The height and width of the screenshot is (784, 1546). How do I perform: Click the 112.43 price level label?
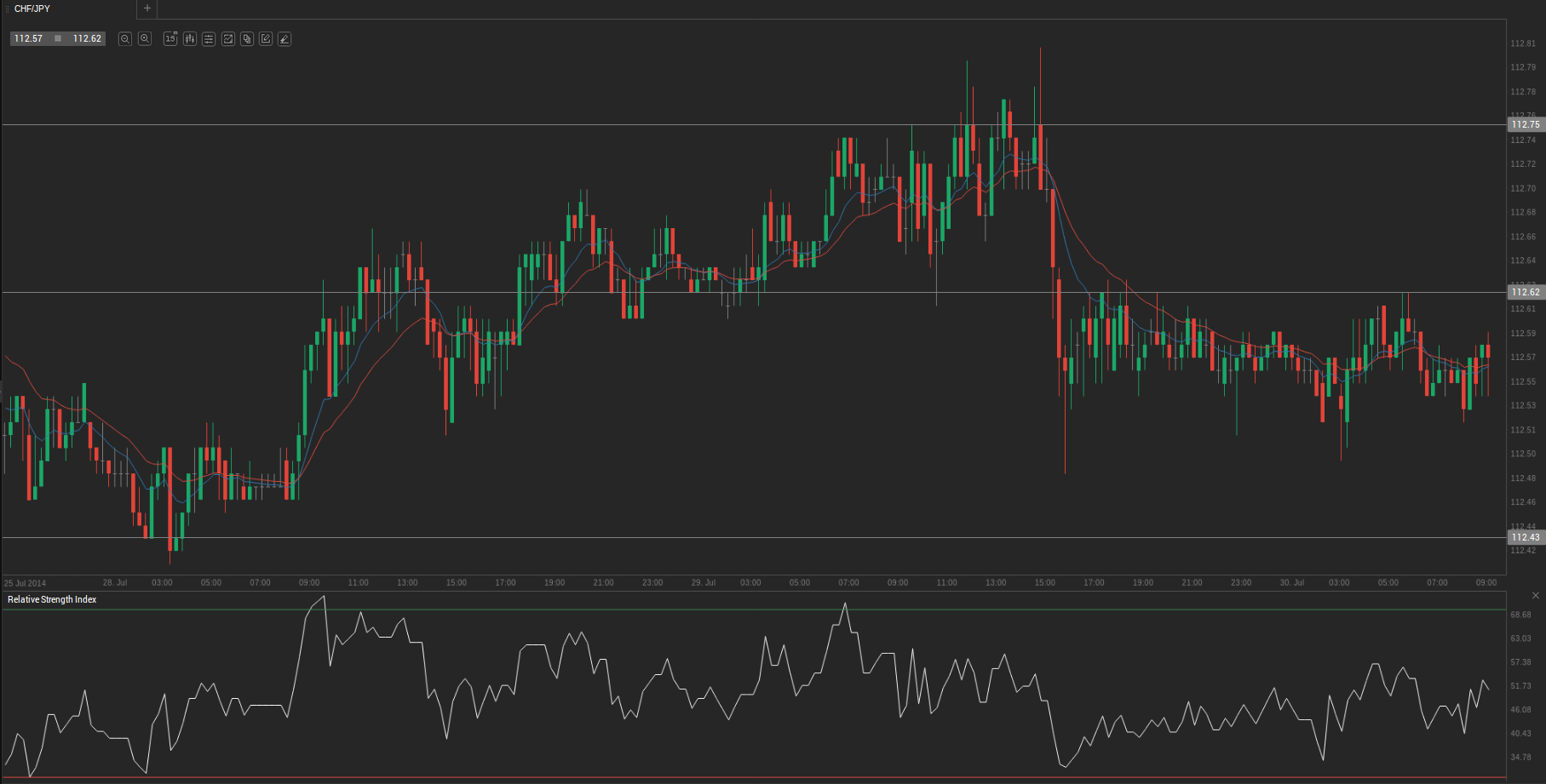click(x=1525, y=537)
